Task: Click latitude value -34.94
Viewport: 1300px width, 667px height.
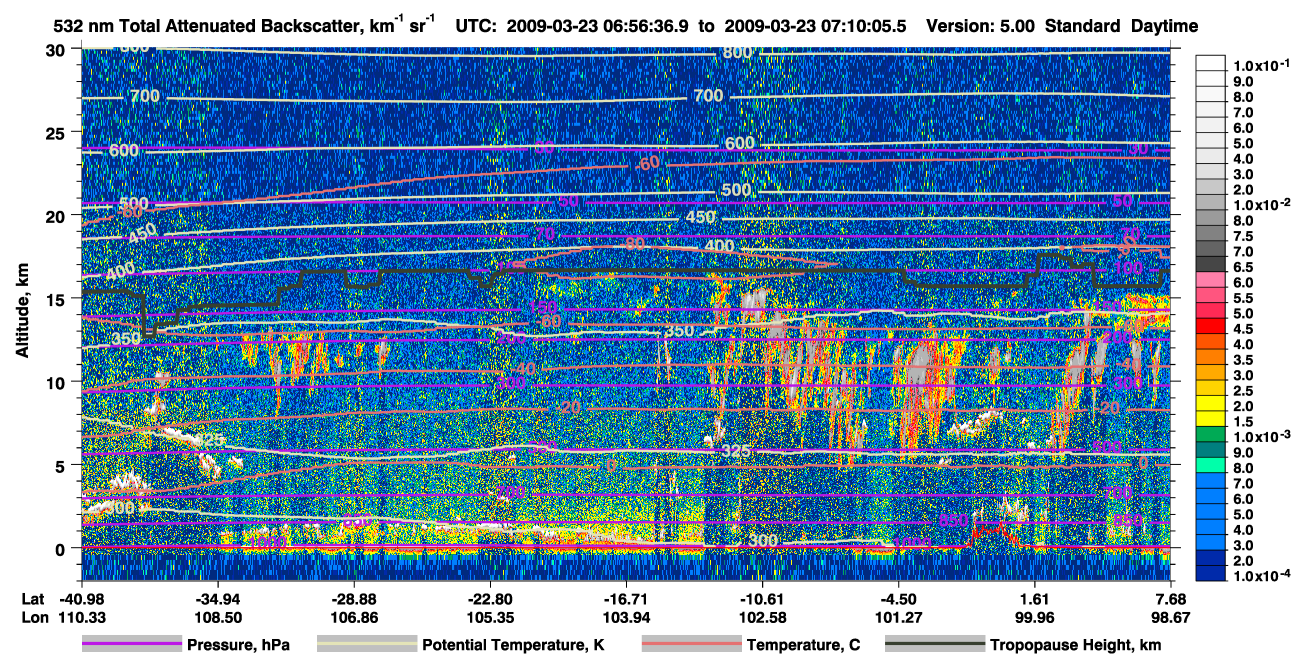Action: [x=218, y=598]
